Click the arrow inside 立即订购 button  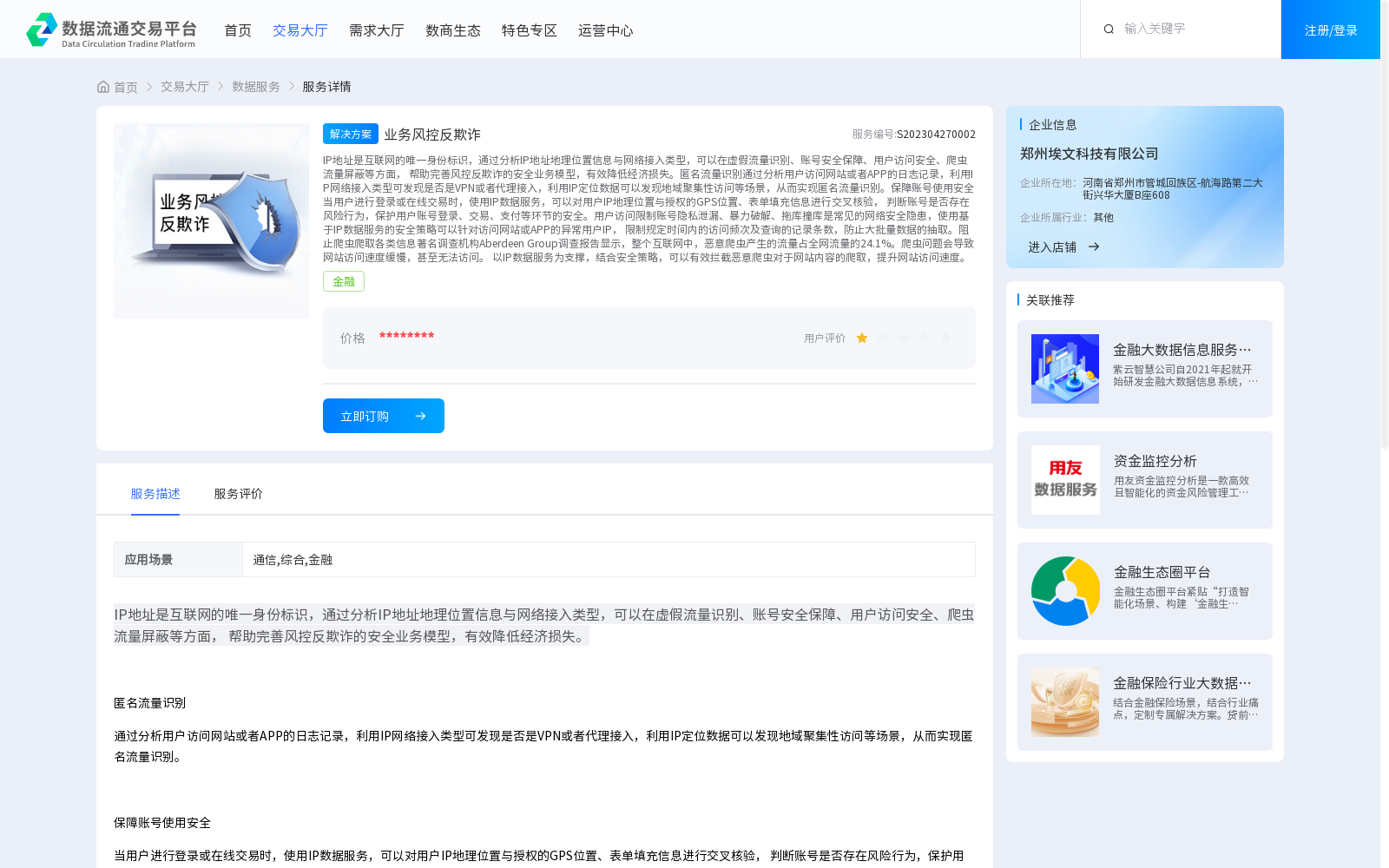pyautogui.click(x=420, y=416)
